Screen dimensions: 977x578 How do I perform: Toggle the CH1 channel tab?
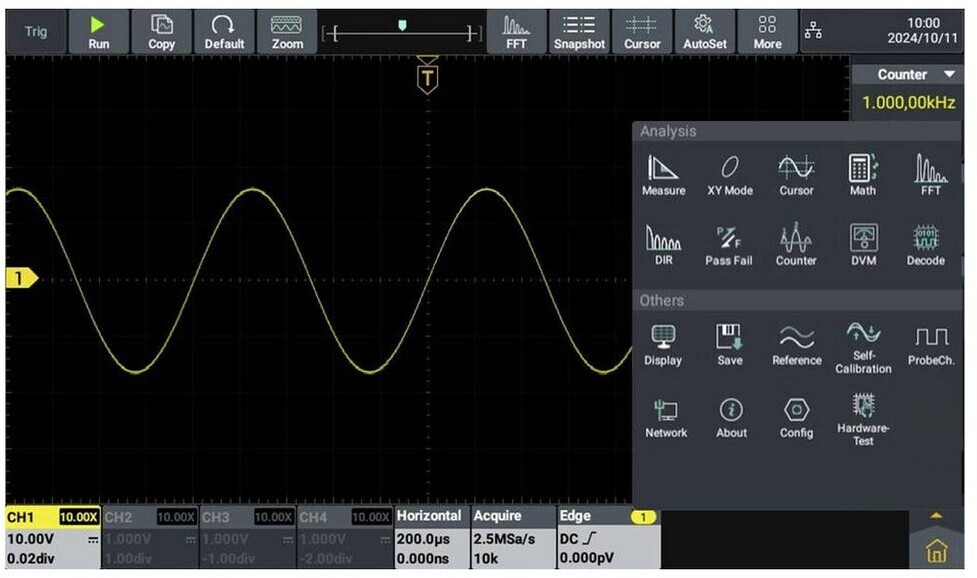pos(52,537)
